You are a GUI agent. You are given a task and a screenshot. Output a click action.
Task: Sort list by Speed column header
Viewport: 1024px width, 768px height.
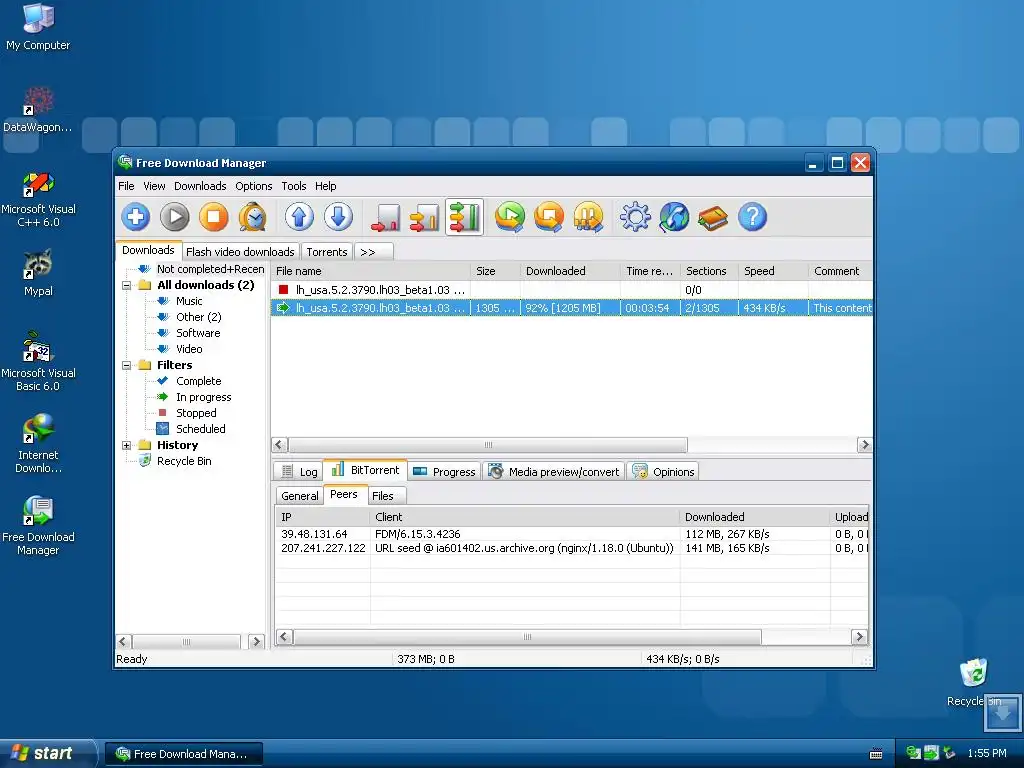773,271
